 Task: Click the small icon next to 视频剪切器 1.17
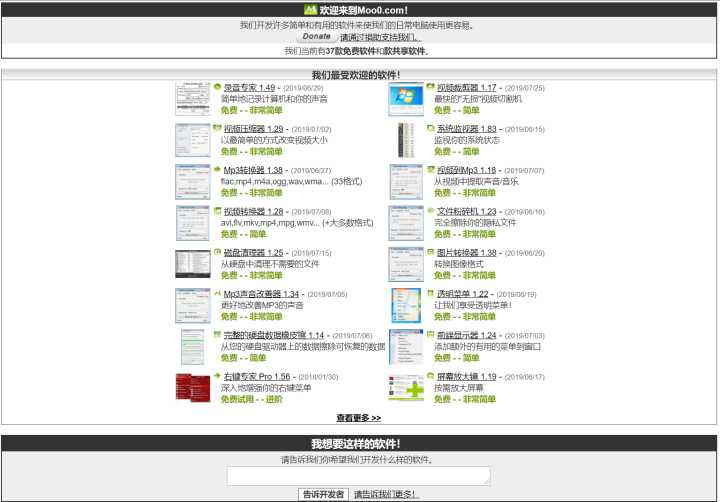tap(430, 87)
